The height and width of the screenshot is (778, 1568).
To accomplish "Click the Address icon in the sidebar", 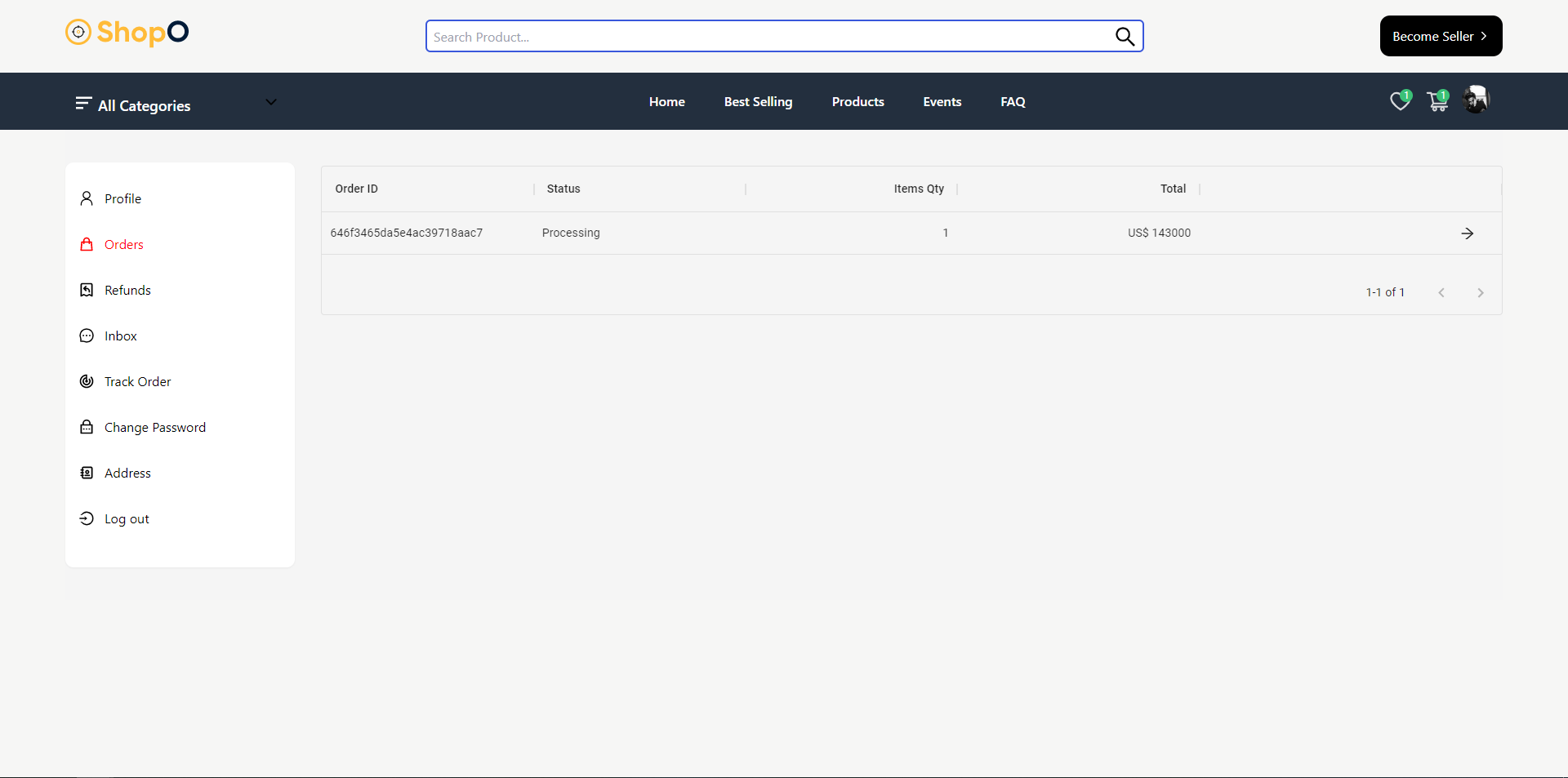I will point(87,473).
